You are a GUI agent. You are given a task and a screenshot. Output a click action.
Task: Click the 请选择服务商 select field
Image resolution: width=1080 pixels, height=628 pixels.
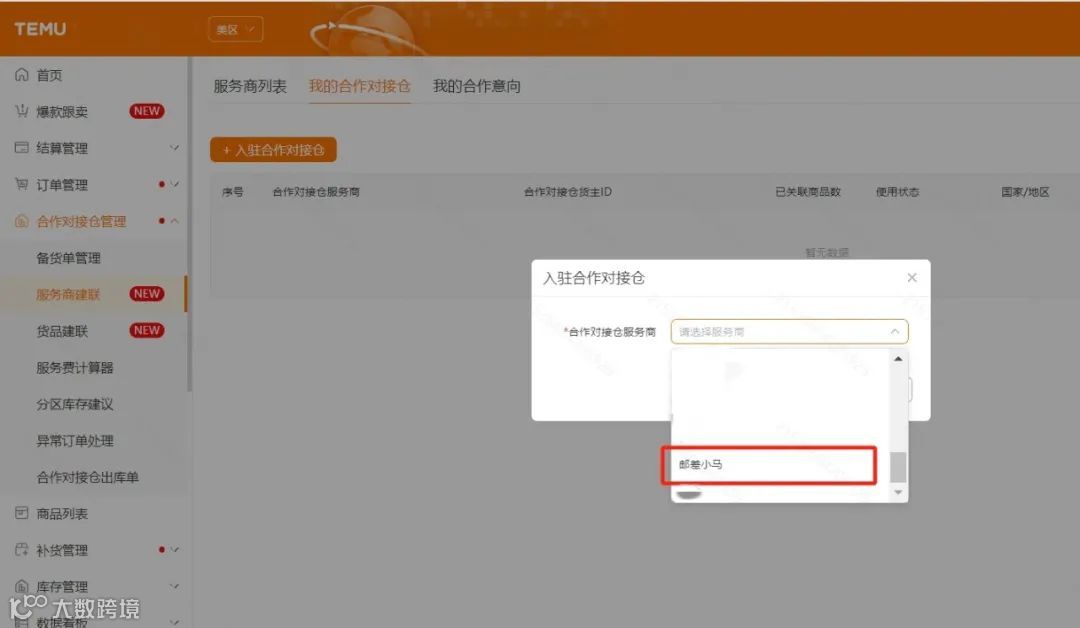pos(789,332)
